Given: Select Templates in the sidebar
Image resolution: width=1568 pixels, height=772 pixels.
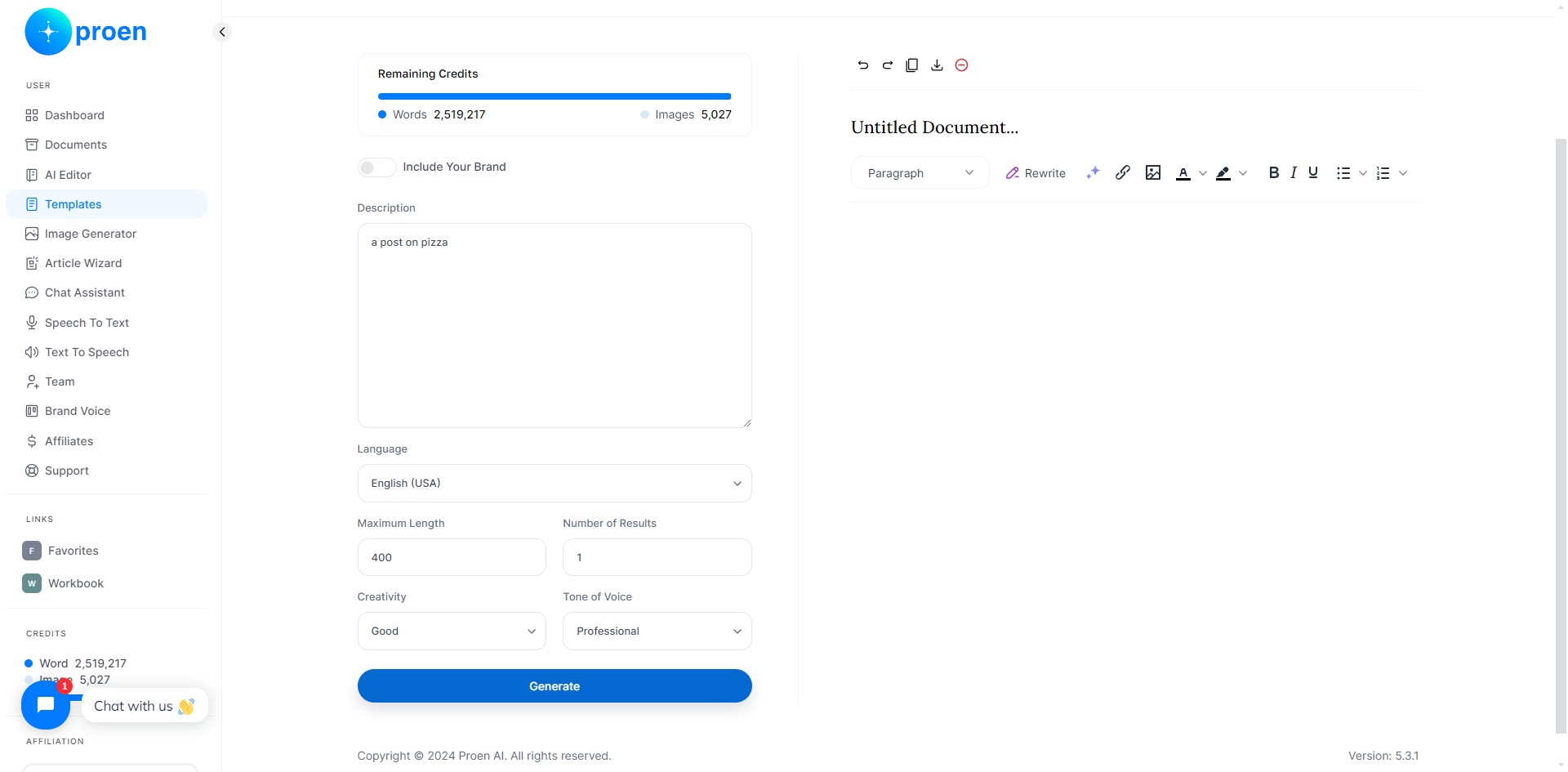Looking at the screenshot, I should [x=106, y=204].
